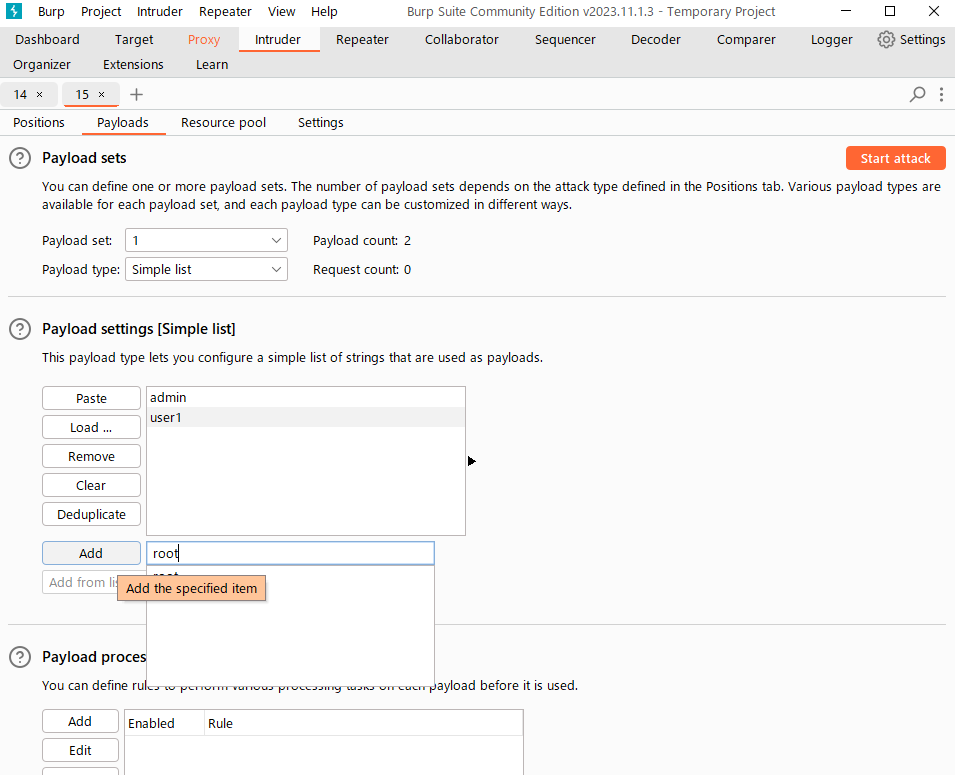Screen dimensions: 955x775
Task: Select the Payloads sub-tab
Action: (x=123, y=122)
